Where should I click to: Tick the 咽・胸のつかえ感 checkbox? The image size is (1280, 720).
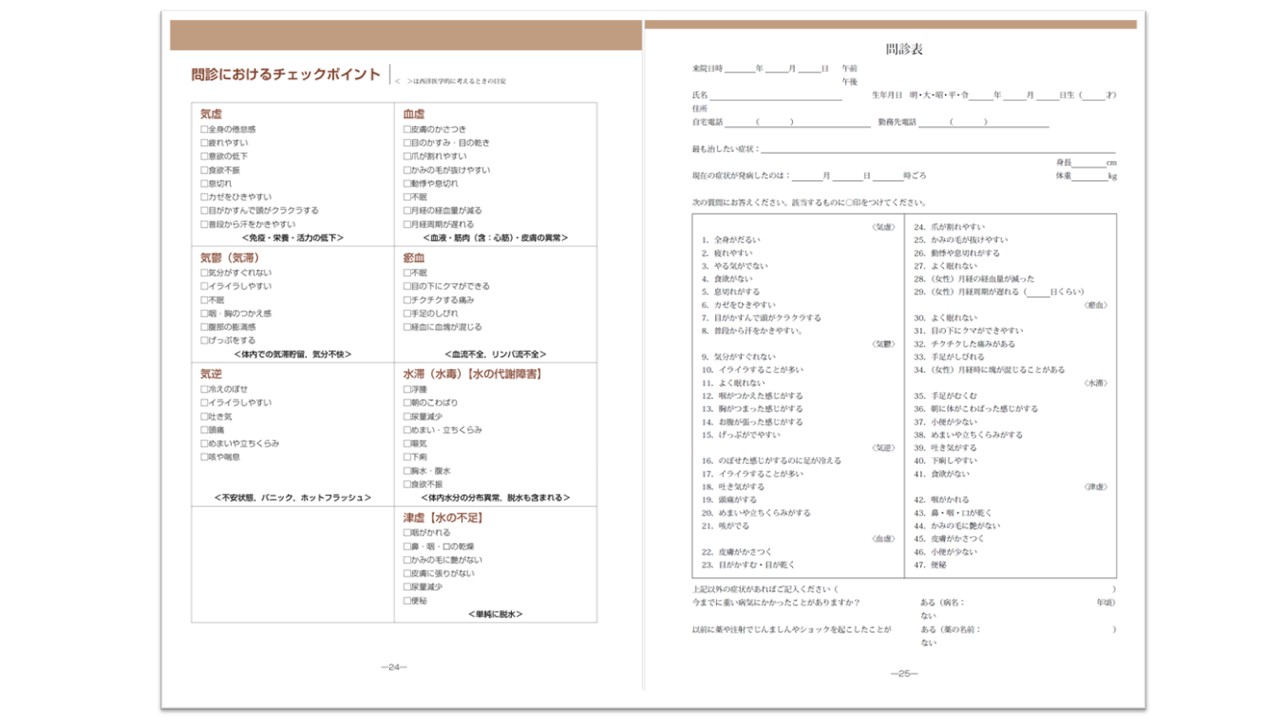click(204, 314)
